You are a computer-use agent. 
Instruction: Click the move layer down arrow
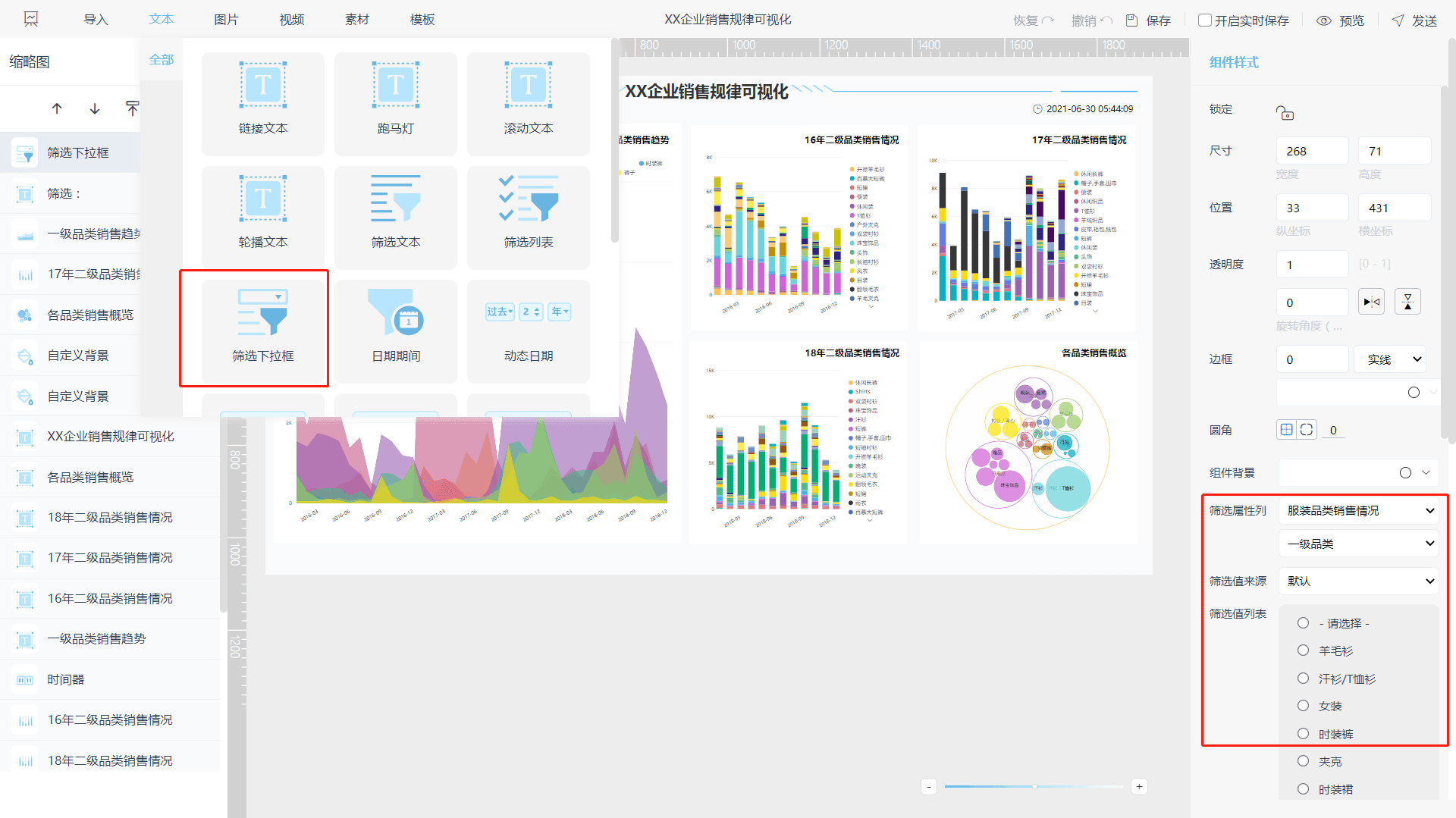coord(95,108)
